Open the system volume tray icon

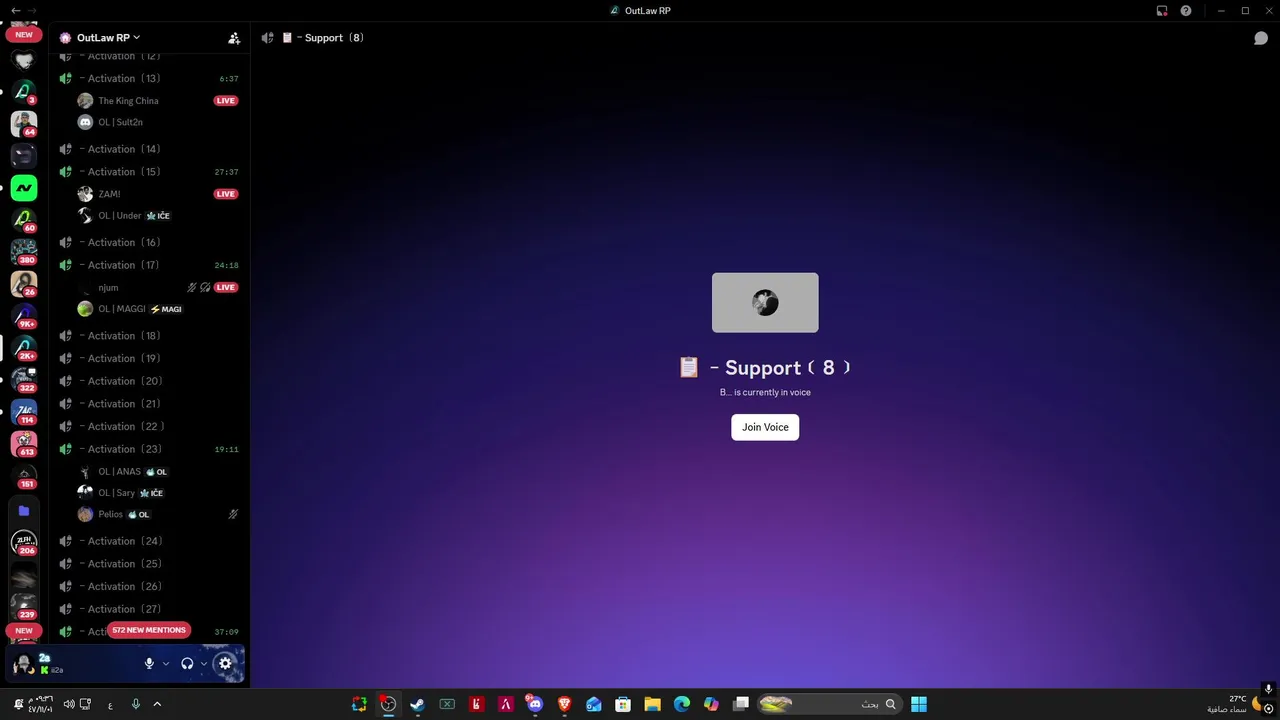(x=68, y=704)
